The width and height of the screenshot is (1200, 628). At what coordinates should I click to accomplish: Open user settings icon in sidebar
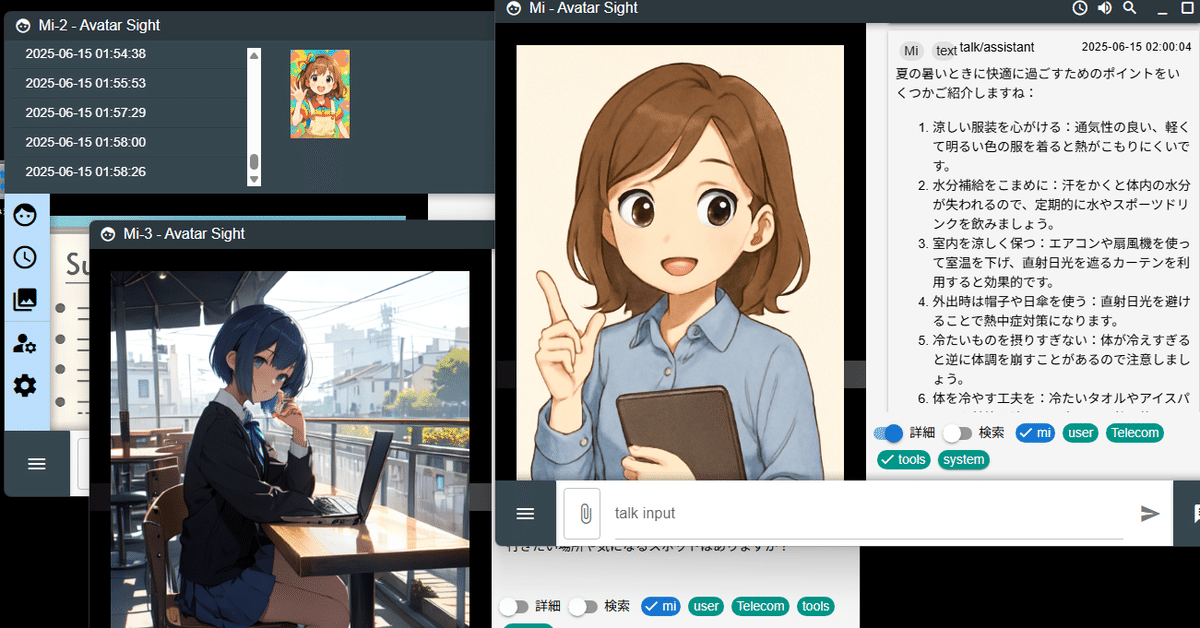(x=25, y=343)
